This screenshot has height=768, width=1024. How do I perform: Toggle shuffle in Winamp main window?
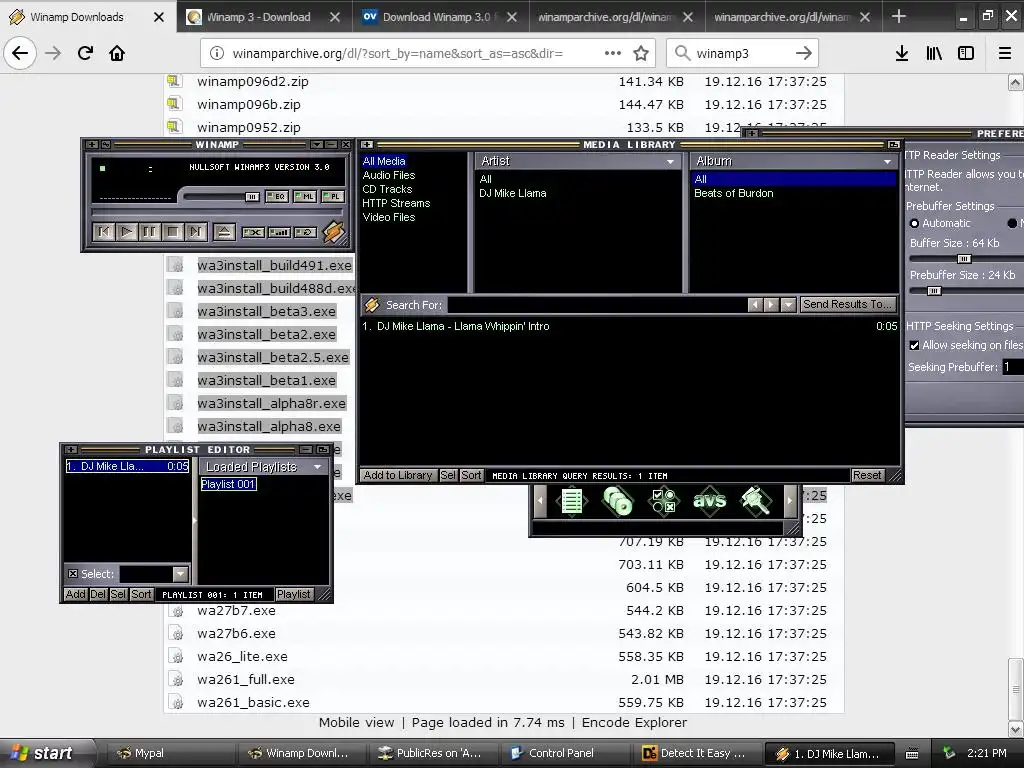pos(253,232)
